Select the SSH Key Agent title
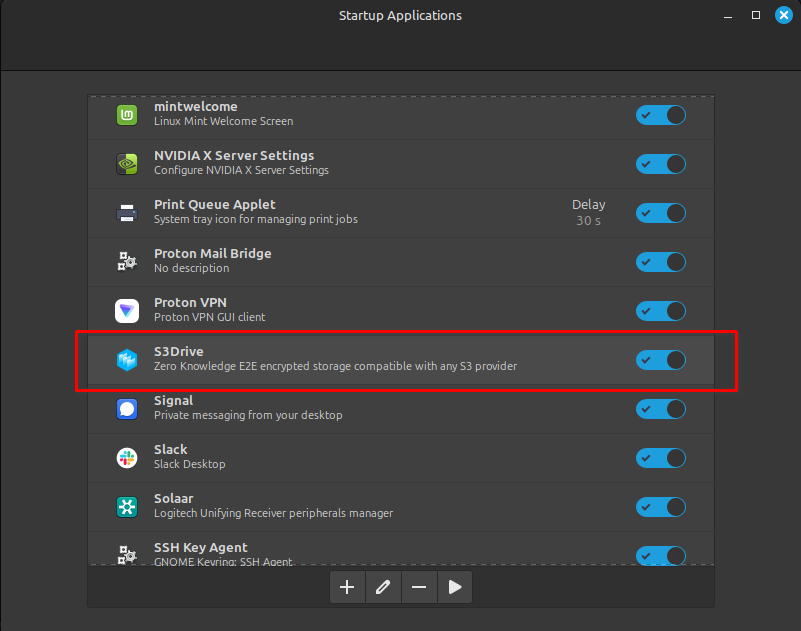This screenshot has height=631, width=801. 201,548
